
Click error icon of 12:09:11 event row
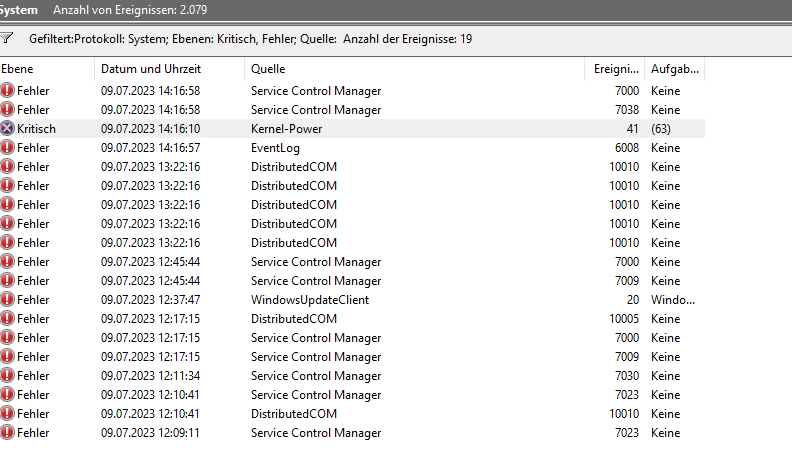pos(8,433)
